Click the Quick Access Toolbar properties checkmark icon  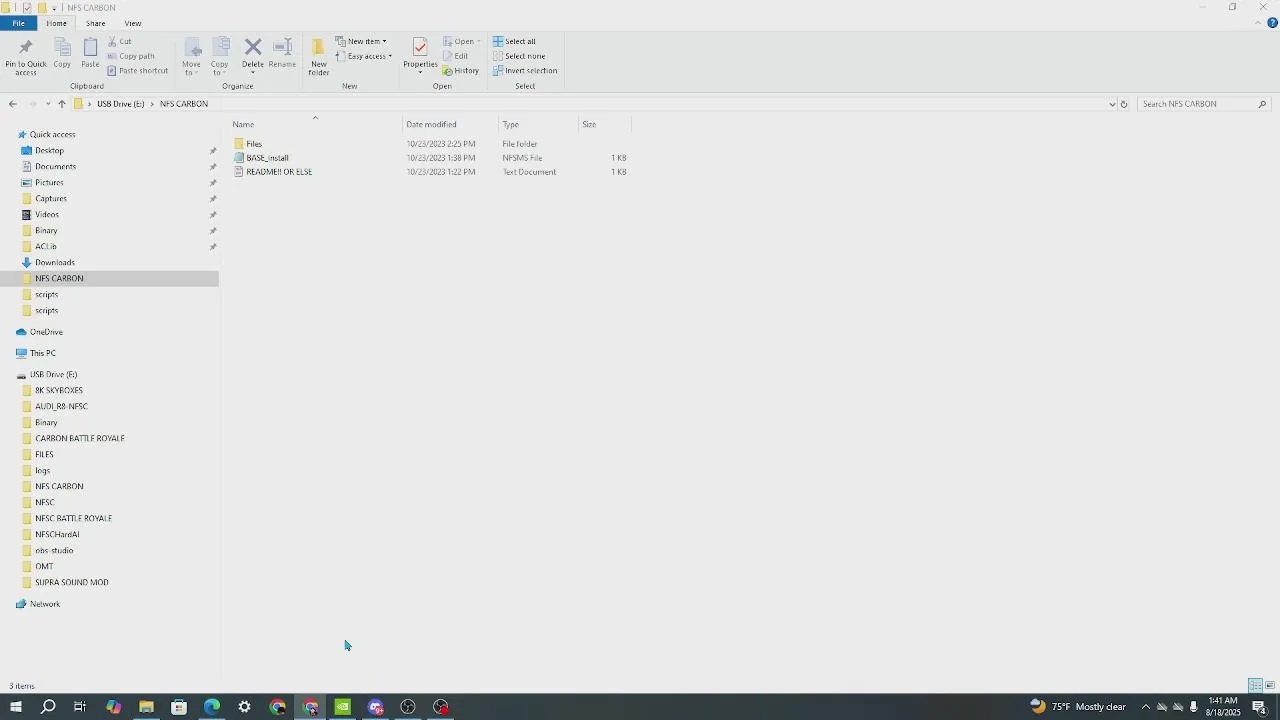tap(27, 7)
